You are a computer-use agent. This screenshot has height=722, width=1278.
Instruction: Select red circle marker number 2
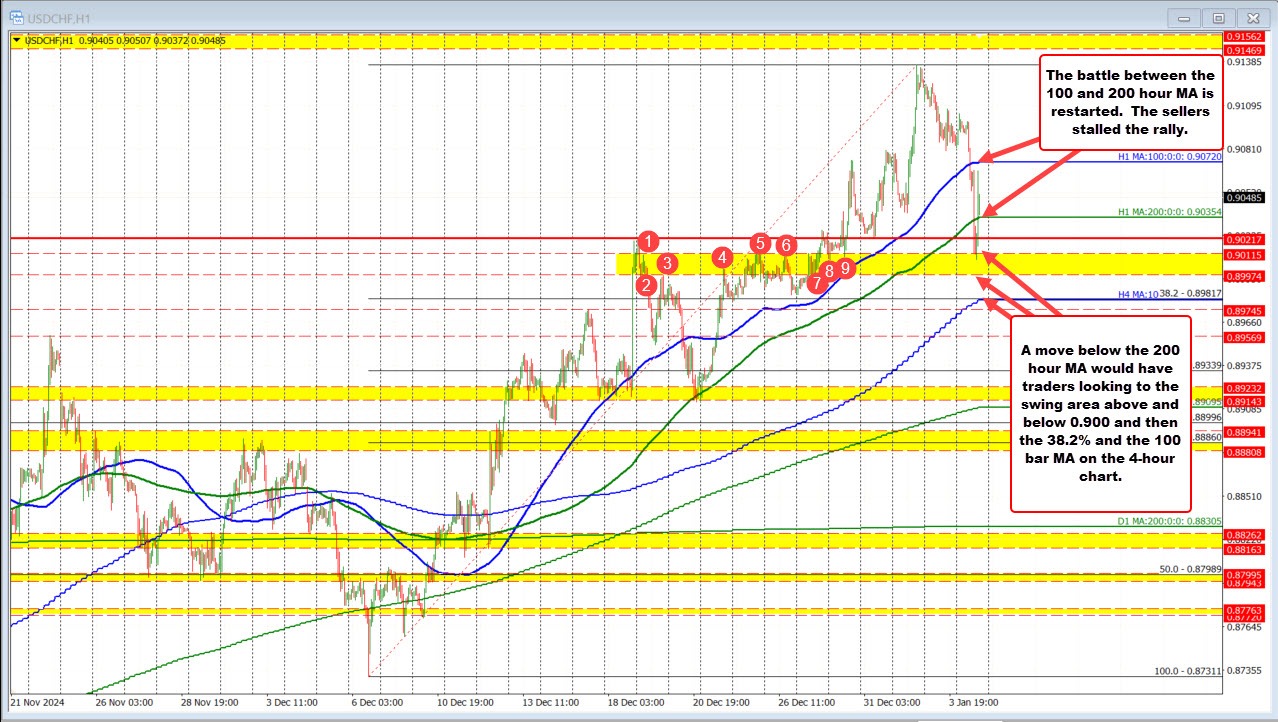647,285
